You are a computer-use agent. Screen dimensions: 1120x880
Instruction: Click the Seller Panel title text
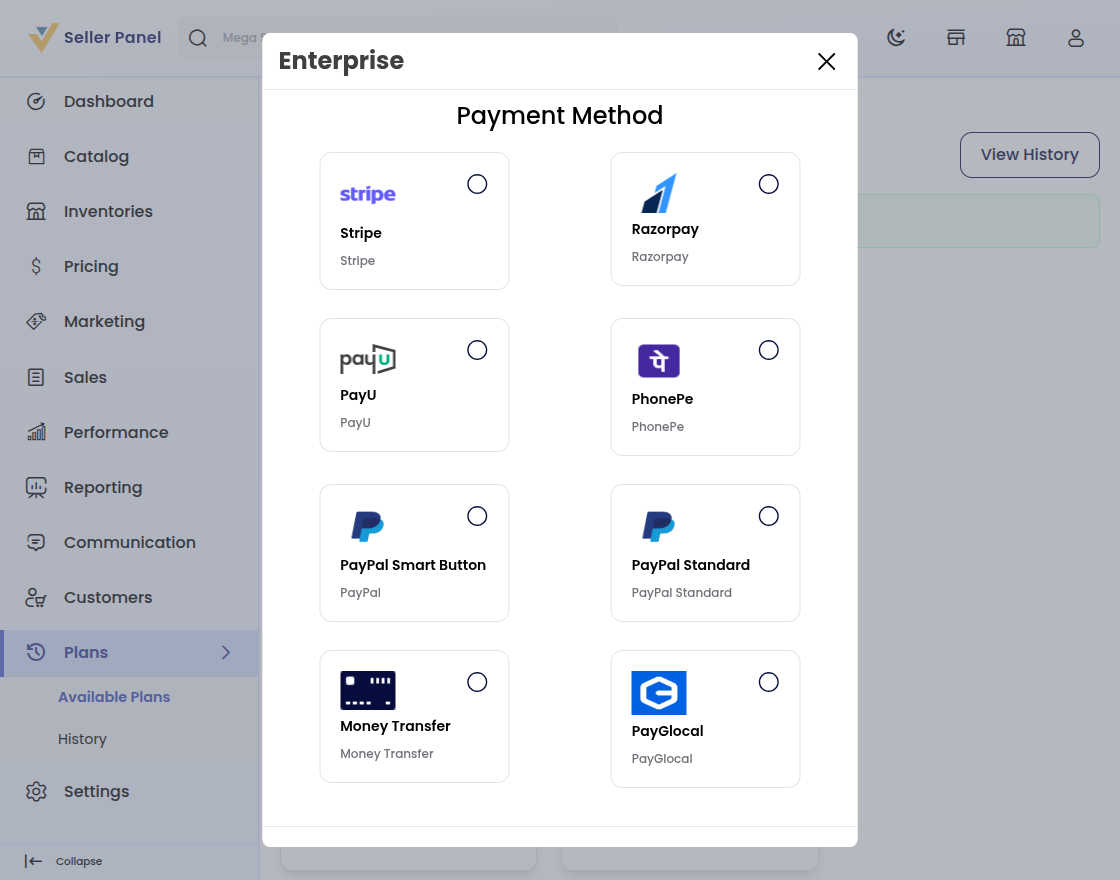pos(112,37)
